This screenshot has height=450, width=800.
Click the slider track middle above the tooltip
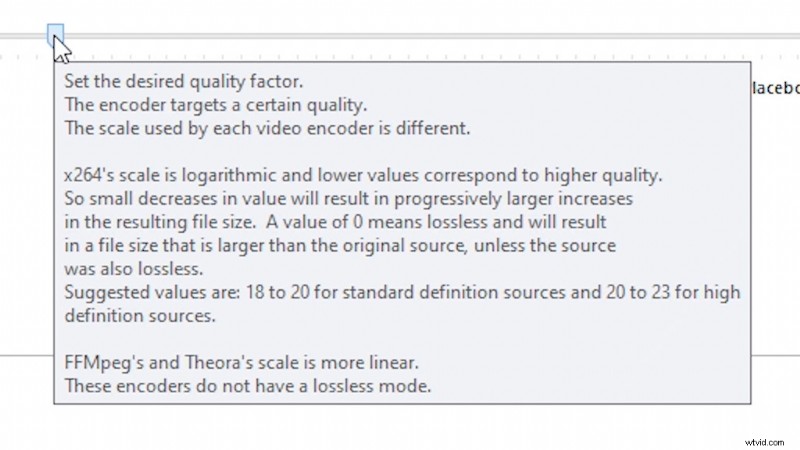[x=400, y=36]
